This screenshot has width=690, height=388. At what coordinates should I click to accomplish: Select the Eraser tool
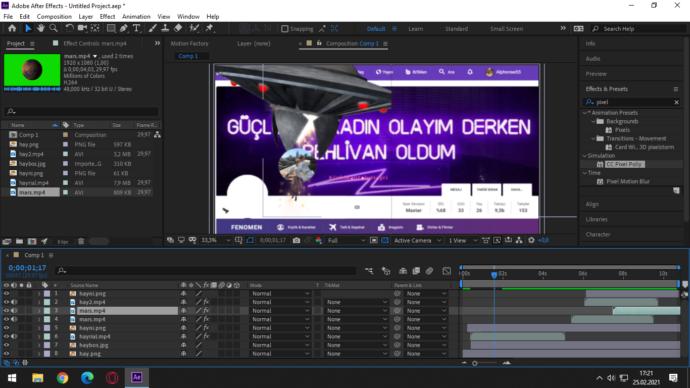[x=178, y=29]
